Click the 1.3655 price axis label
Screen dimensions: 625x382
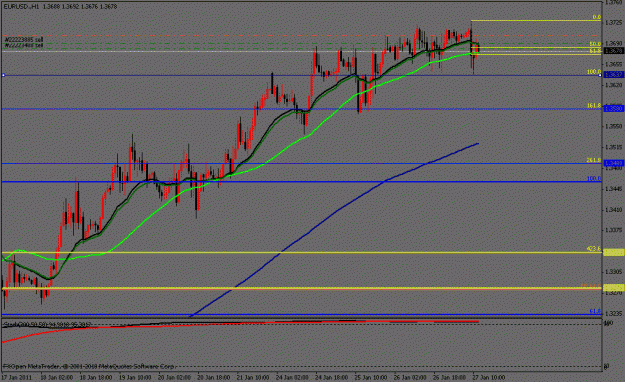[613, 64]
